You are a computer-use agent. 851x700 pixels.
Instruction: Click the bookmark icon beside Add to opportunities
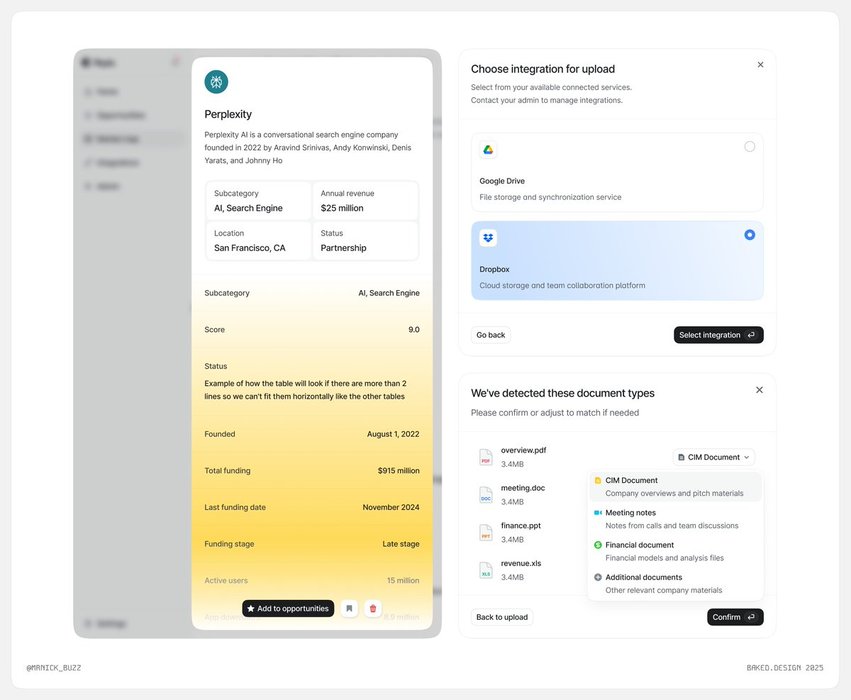click(x=349, y=608)
